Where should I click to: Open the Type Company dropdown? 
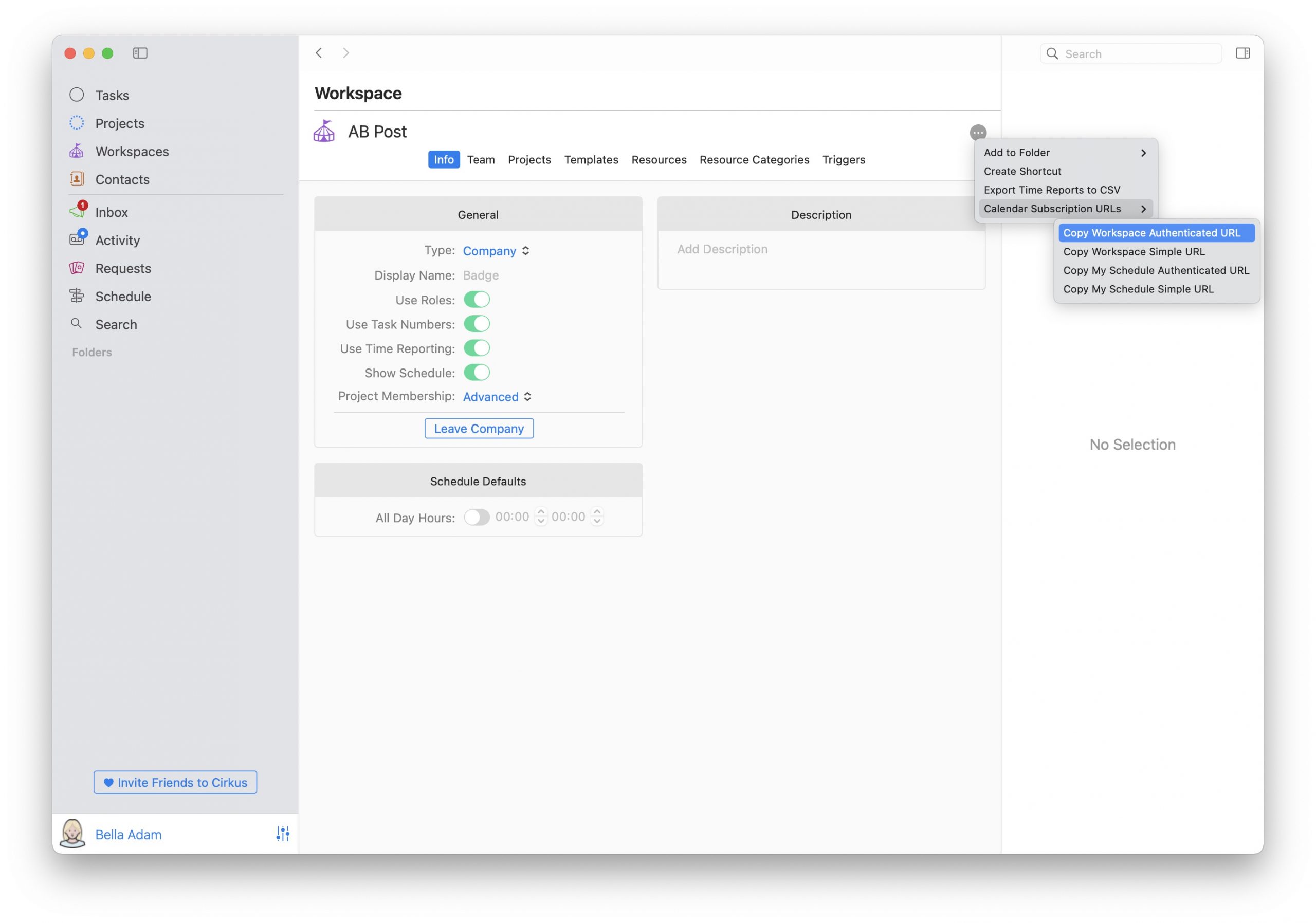(x=497, y=251)
